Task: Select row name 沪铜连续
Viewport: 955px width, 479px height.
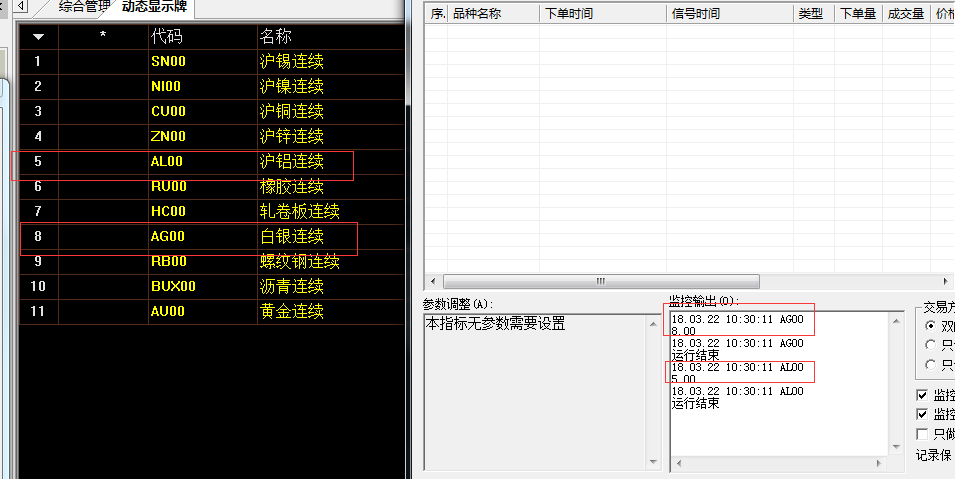Action: [x=291, y=112]
